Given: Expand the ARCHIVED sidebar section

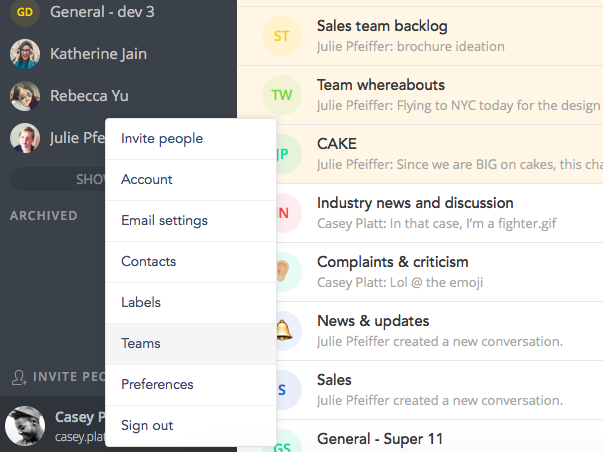Looking at the screenshot, I should coord(44,216).
